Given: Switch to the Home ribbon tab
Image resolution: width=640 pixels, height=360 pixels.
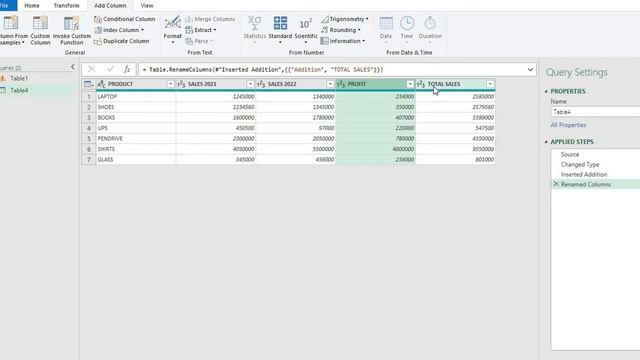Looking at the screenshot, I should click(32, 6).
